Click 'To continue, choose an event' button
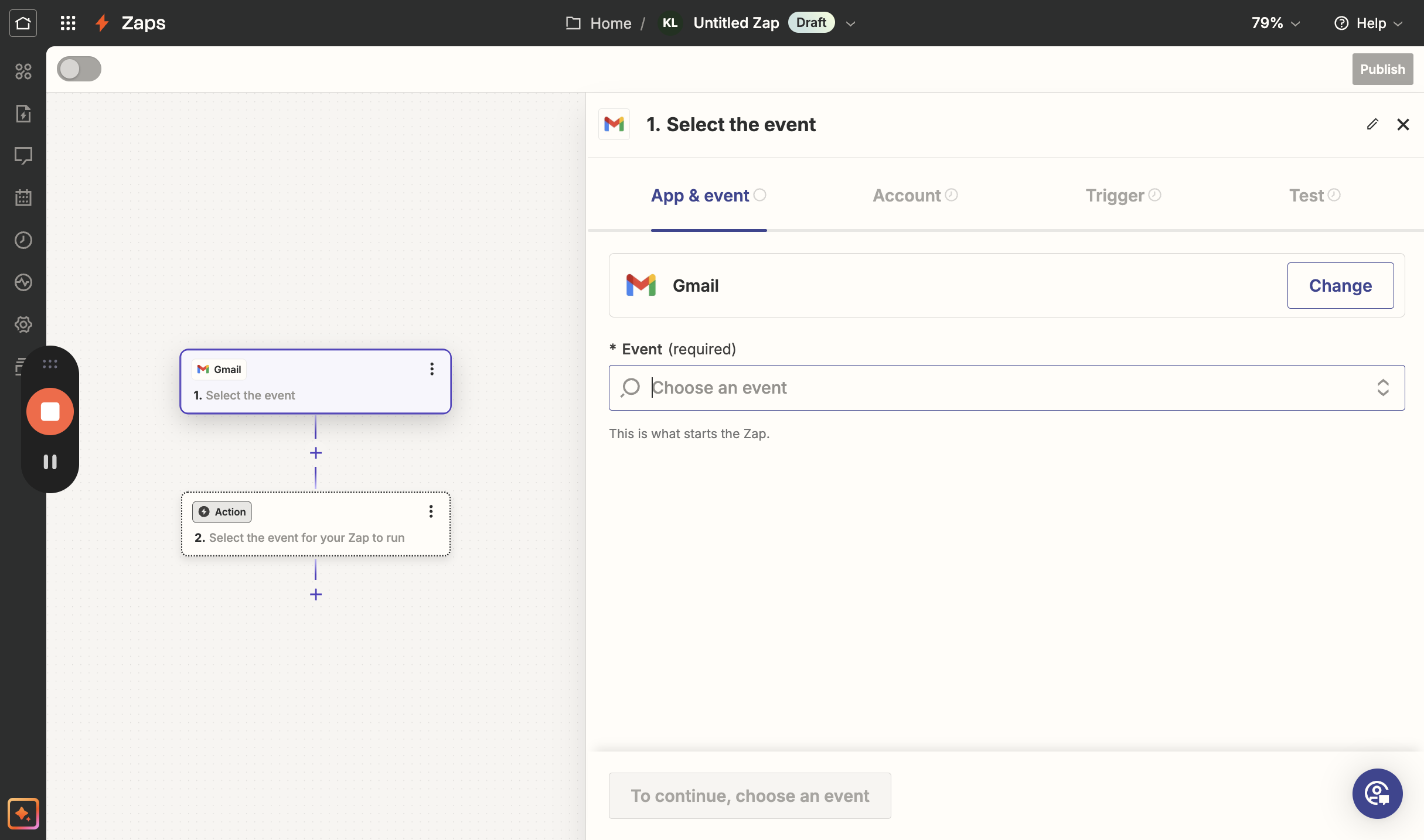Image resolution: width=1424 pixels, height=840 pixels. coord(750,795)
